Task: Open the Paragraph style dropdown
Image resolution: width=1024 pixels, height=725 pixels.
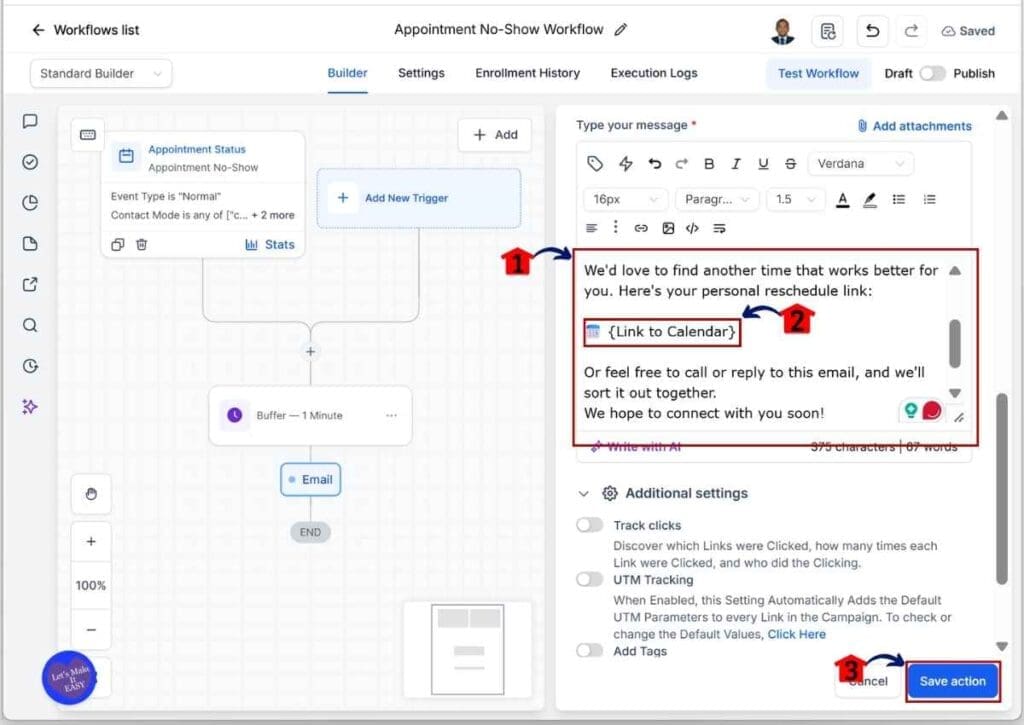Action: [717, 199]
